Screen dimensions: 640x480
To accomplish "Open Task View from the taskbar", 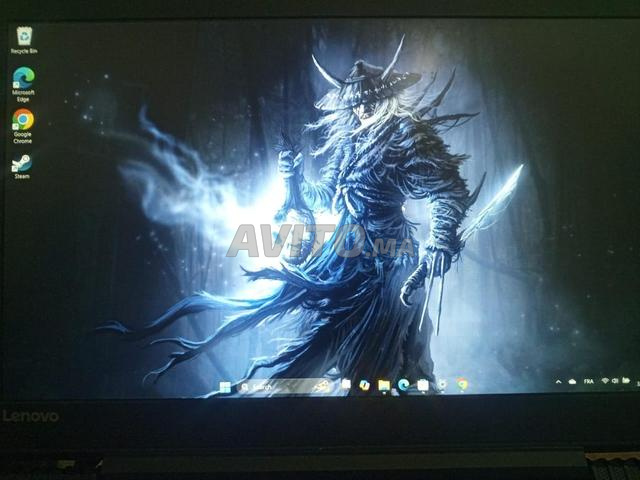I will (346, 384).
